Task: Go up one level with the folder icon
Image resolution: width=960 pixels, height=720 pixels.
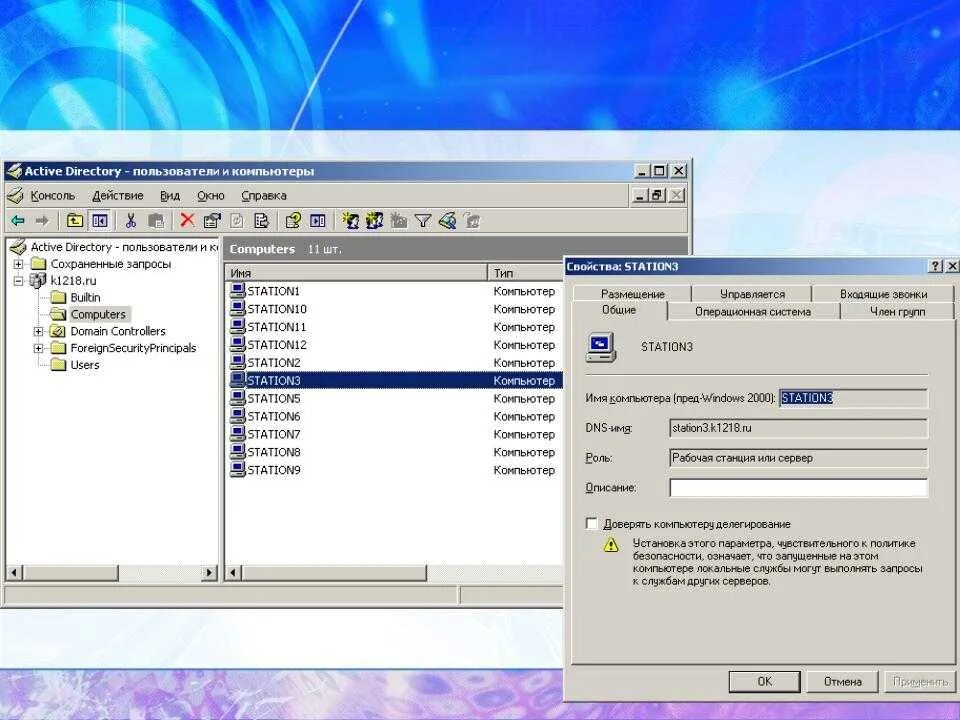Action: [x=75, y=220]
